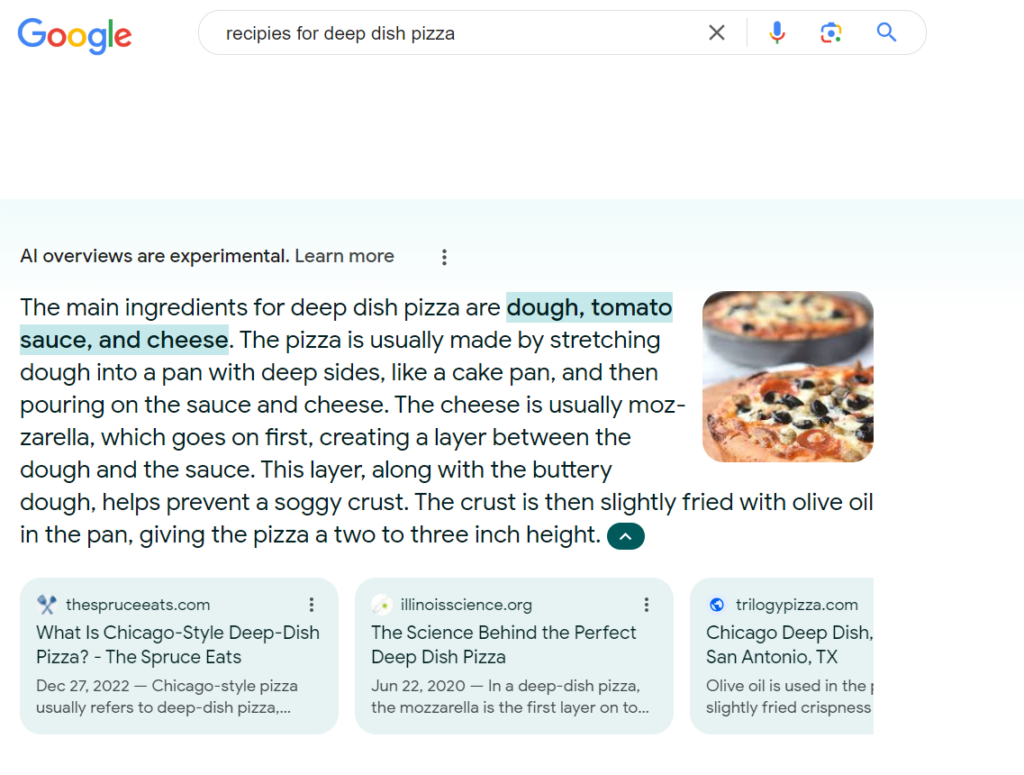Click the thespruceeats.com source domain
This screenshot has height=775, width=1024.
tap(138, 604)
